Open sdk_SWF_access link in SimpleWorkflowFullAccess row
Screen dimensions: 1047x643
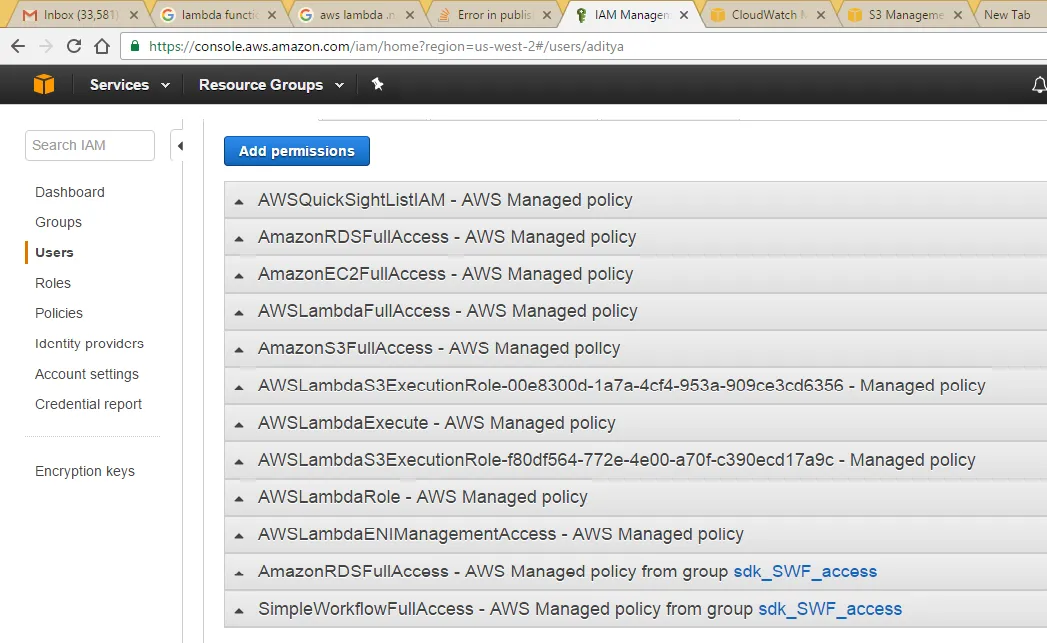tap(830, 609)
